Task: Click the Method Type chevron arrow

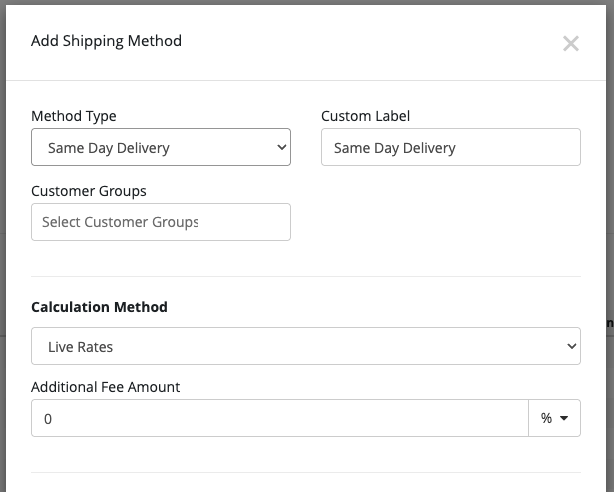Action: (282, 147)
